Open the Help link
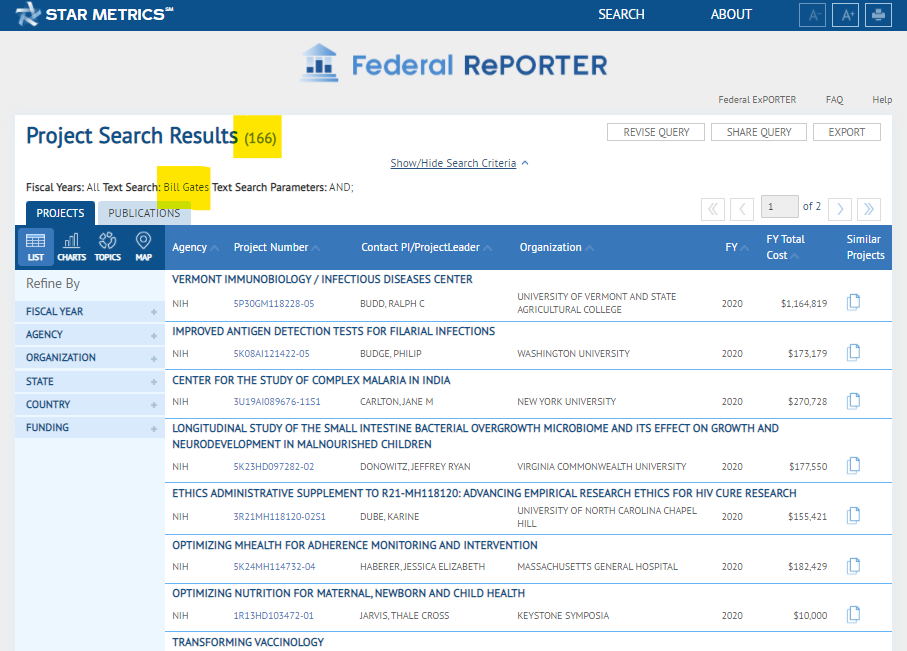907x651 pixels. [x=882, y=100]
